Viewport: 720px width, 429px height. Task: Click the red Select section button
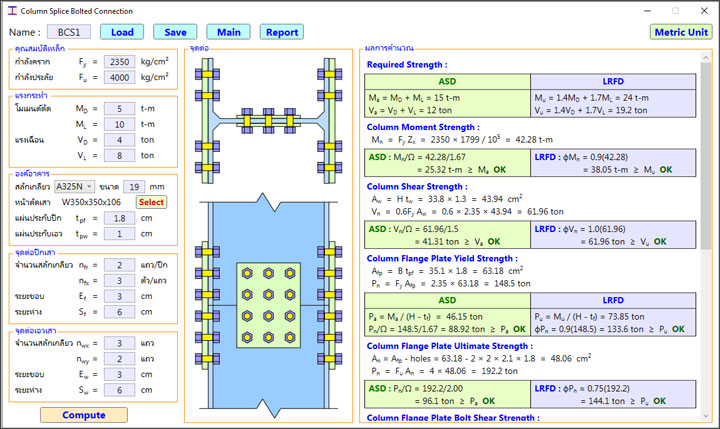pyautogui.click(x=152, y=202)
